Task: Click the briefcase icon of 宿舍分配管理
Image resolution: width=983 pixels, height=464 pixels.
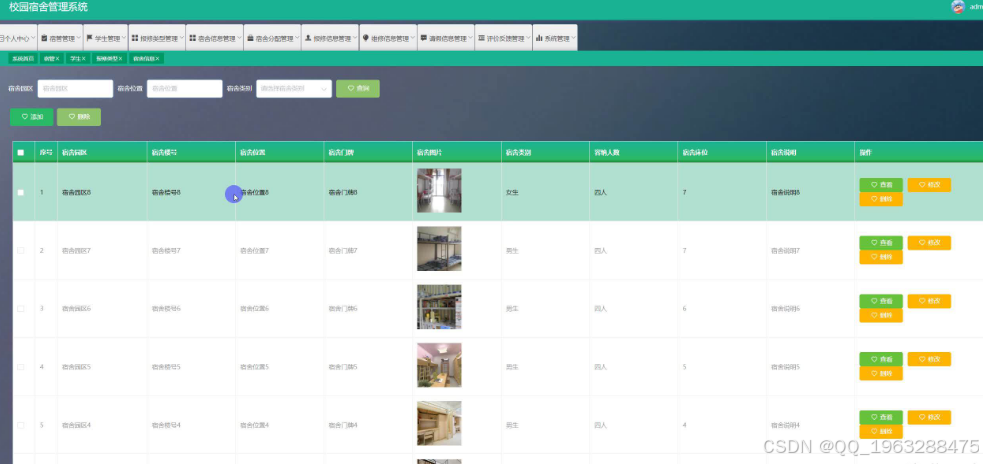Action: click(x=249, y=38)
